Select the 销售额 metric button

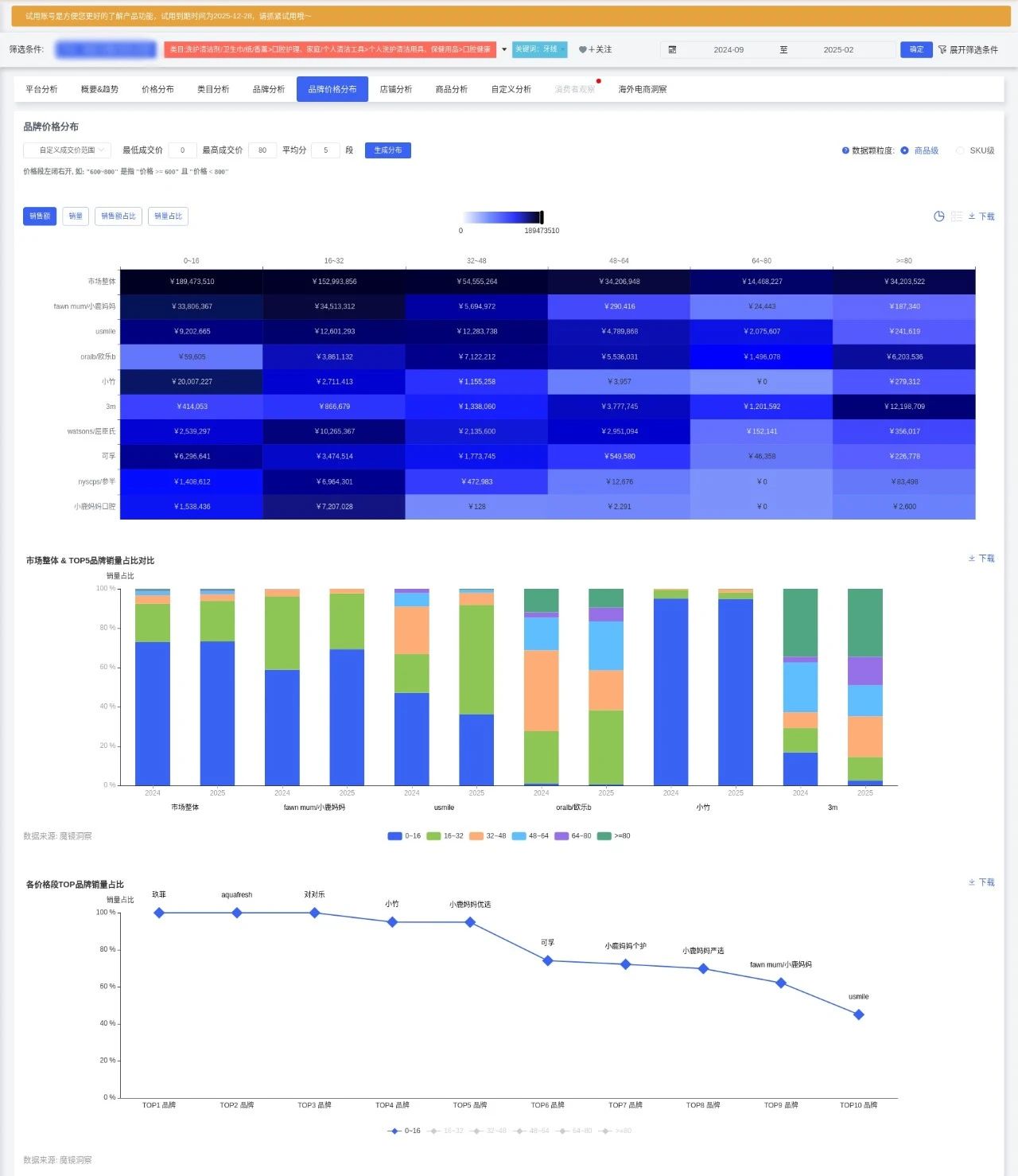tap(40, 216)
